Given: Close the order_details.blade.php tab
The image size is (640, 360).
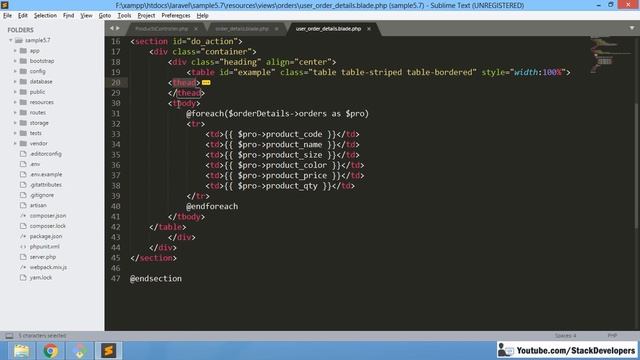Looking at the screenshot, I should (276, 29).
